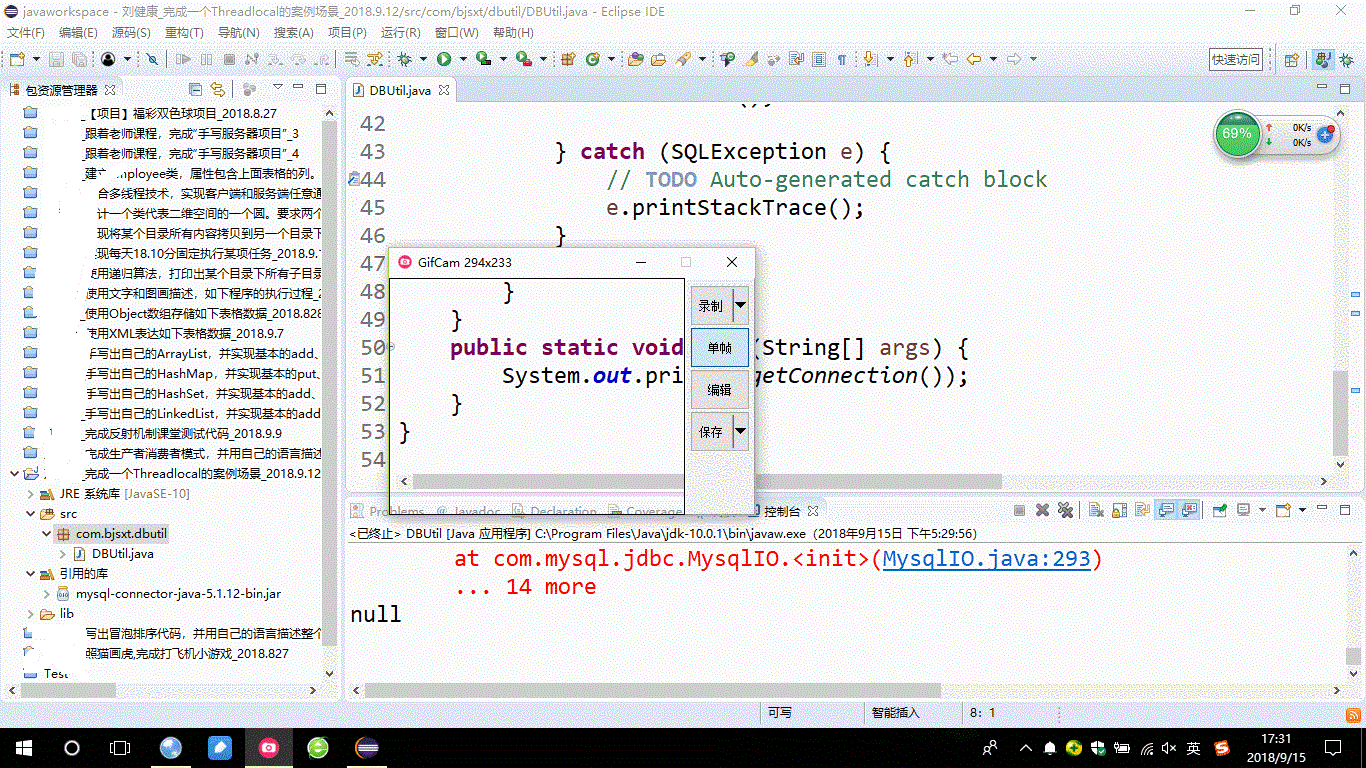1366x768 pixels.
Task: Toggle show whitespace characters pilcrow icon
Action: [841, 59]
